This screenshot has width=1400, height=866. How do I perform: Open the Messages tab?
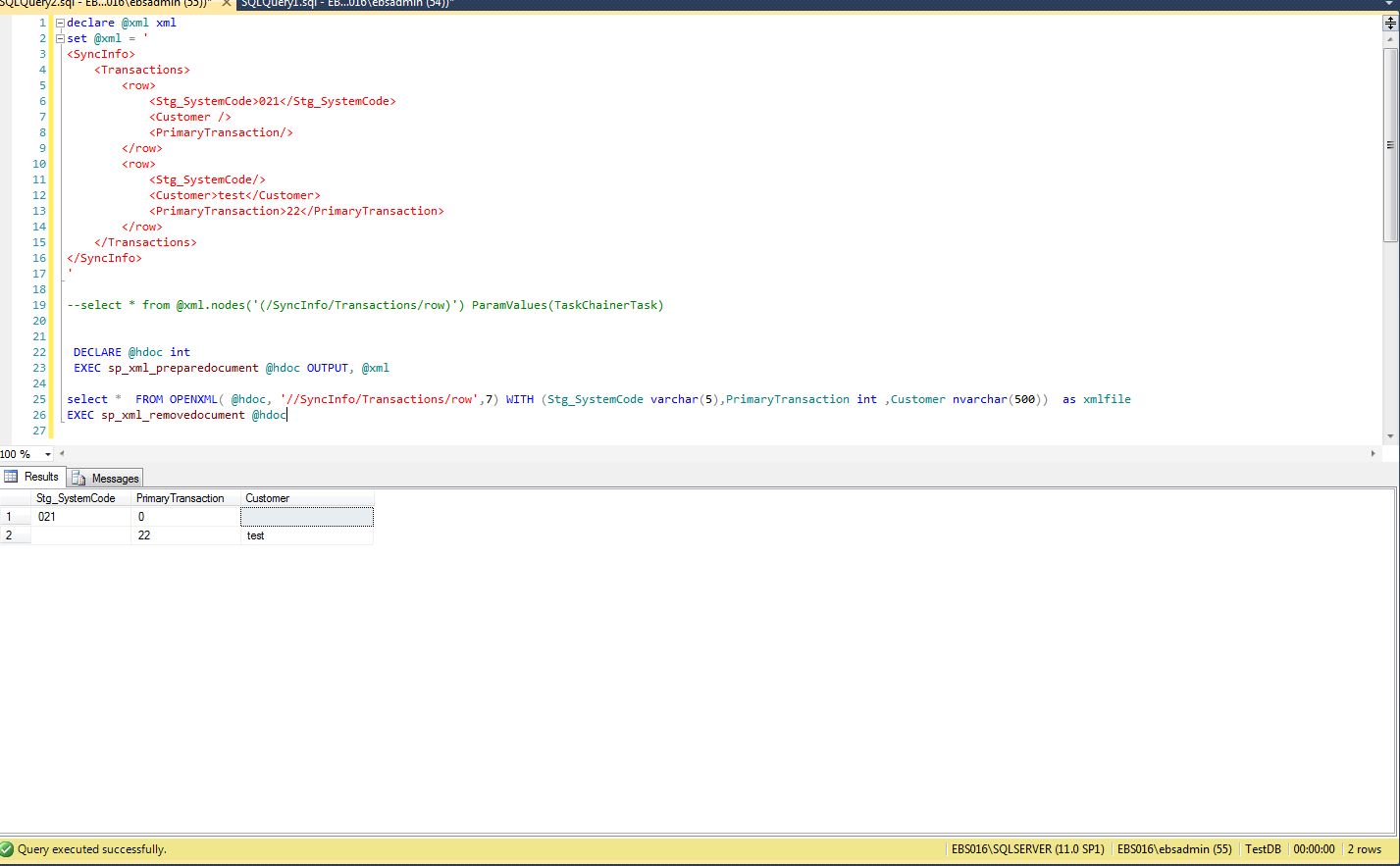pyautogui.click(x=106, y=478)
